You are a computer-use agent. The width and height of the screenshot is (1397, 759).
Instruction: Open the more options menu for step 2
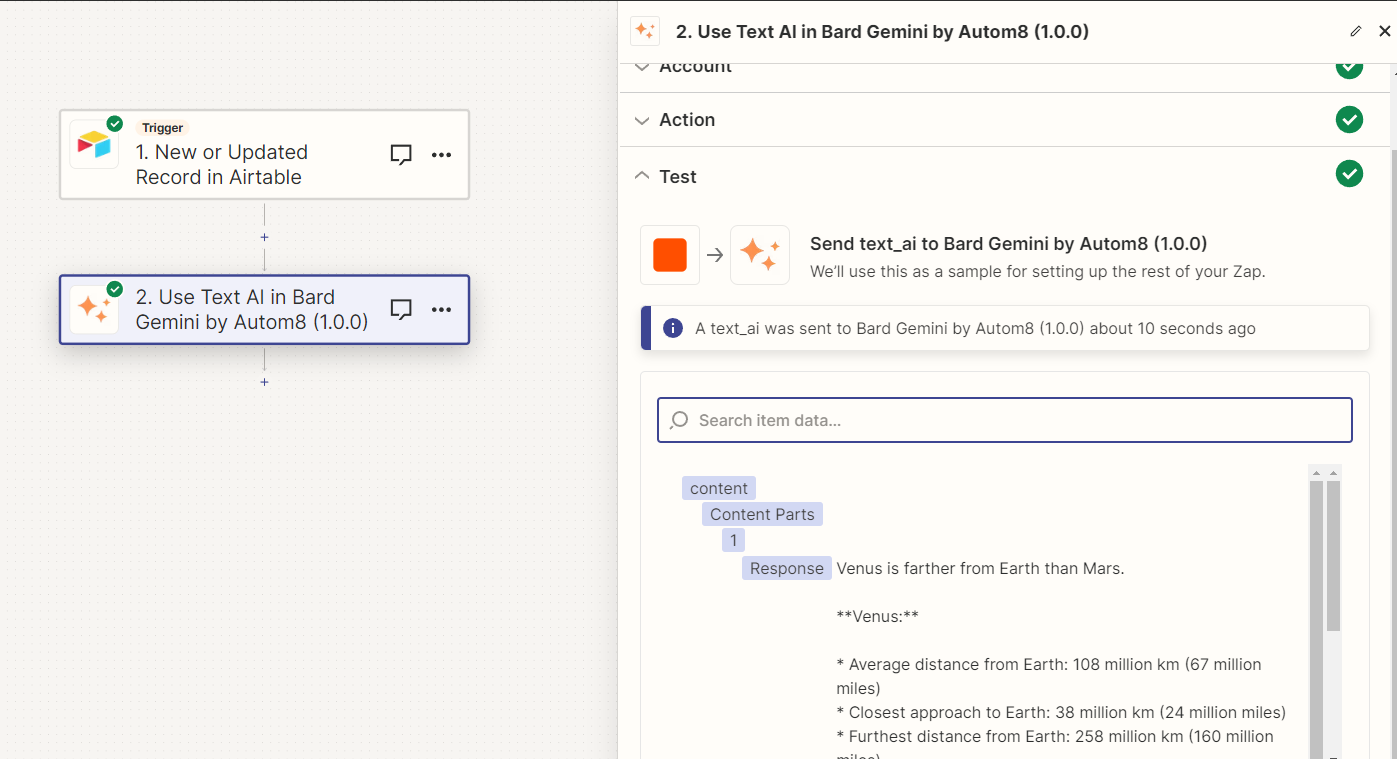coord(441,310)
